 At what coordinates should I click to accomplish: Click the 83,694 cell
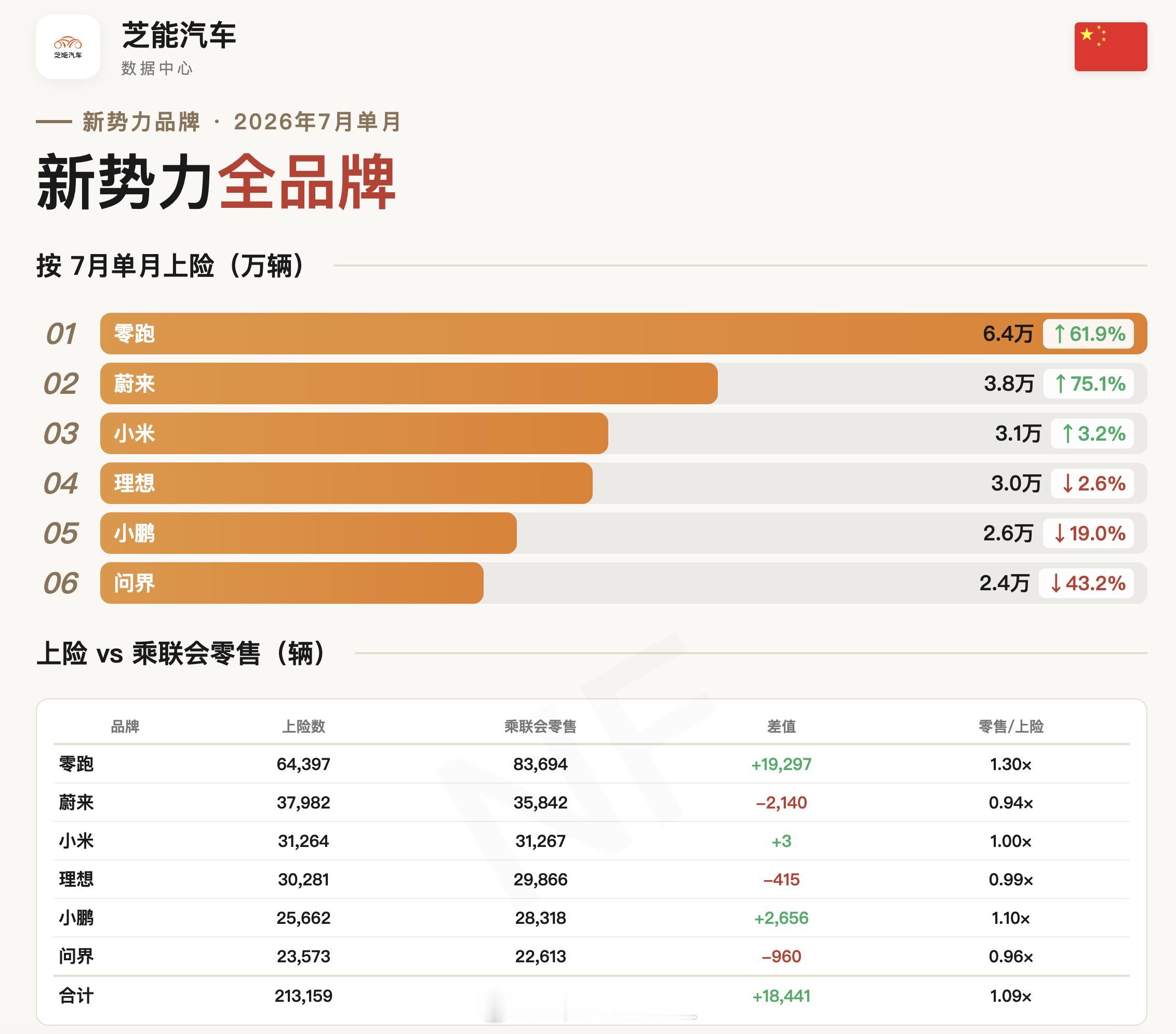coord(540,764)
